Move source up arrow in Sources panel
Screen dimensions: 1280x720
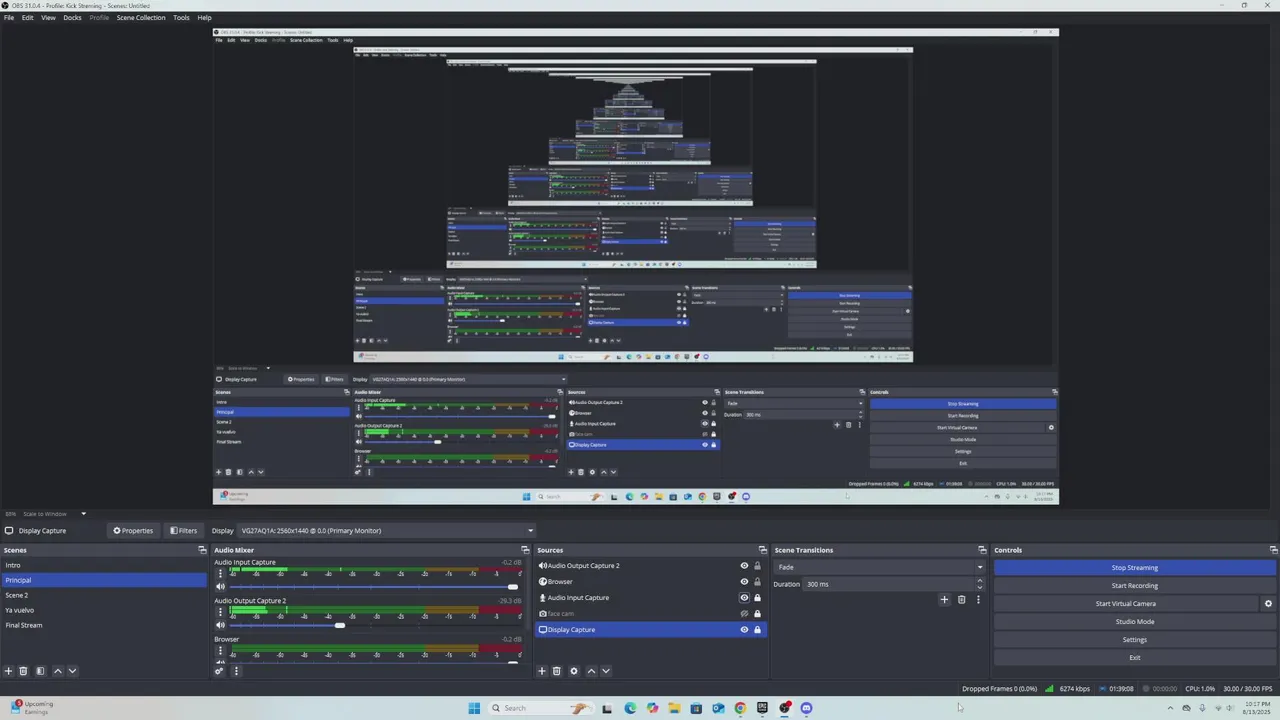(x=591, y=671)
